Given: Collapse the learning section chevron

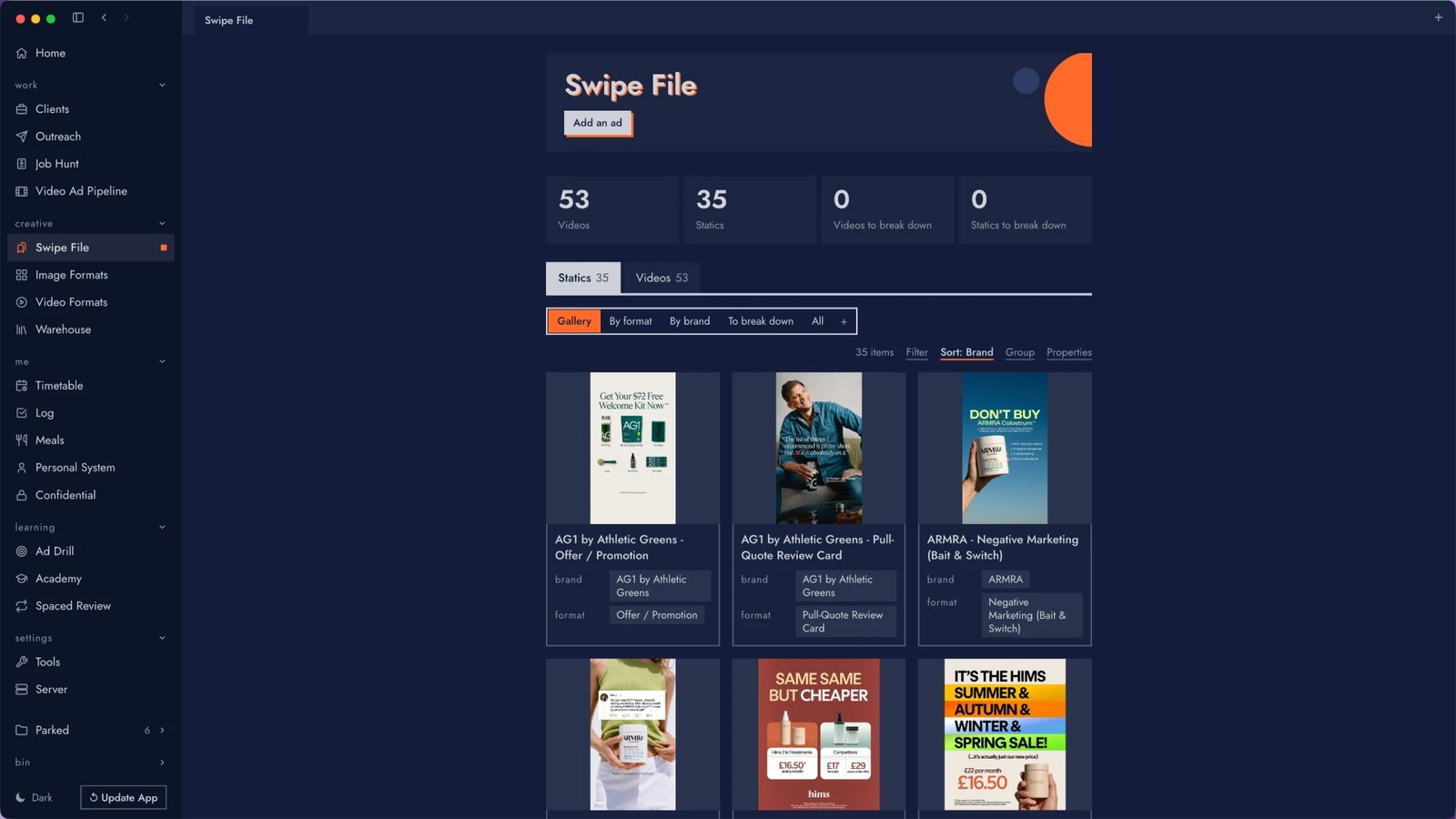Looking at the screenshot, I should point(162,527).
